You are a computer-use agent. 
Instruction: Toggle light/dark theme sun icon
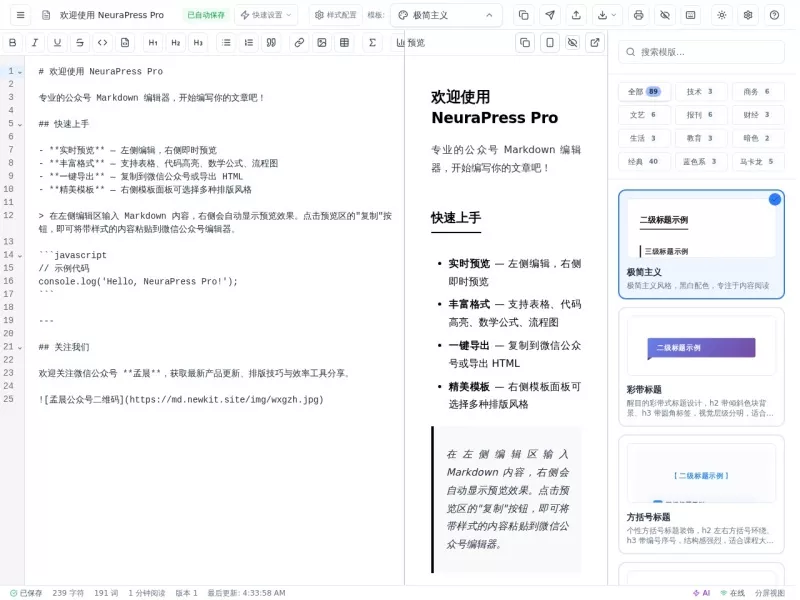721,15
